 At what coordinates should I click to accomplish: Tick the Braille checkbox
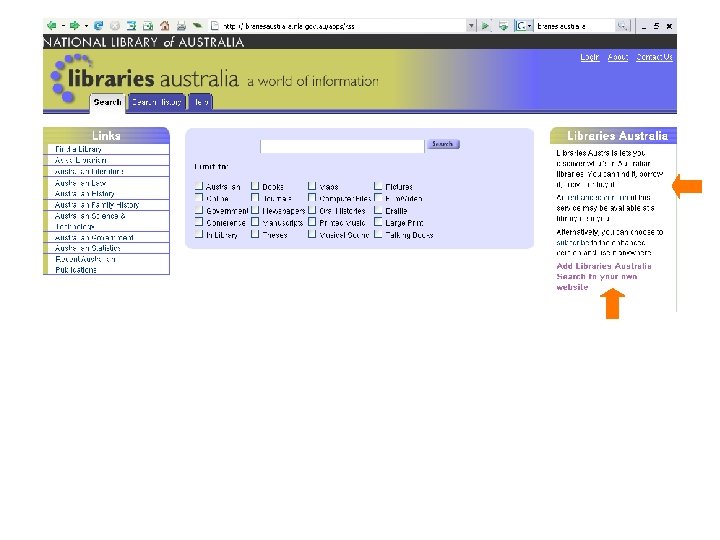coord(378,210)
